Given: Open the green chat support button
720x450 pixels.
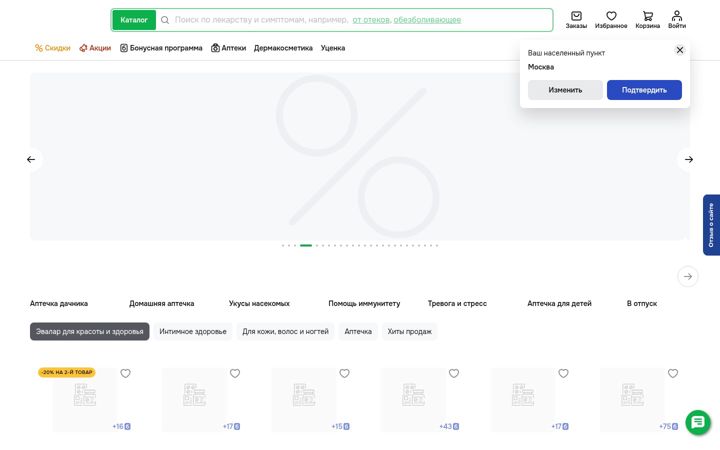Looking at the screenshot, I should coord(698,422).
